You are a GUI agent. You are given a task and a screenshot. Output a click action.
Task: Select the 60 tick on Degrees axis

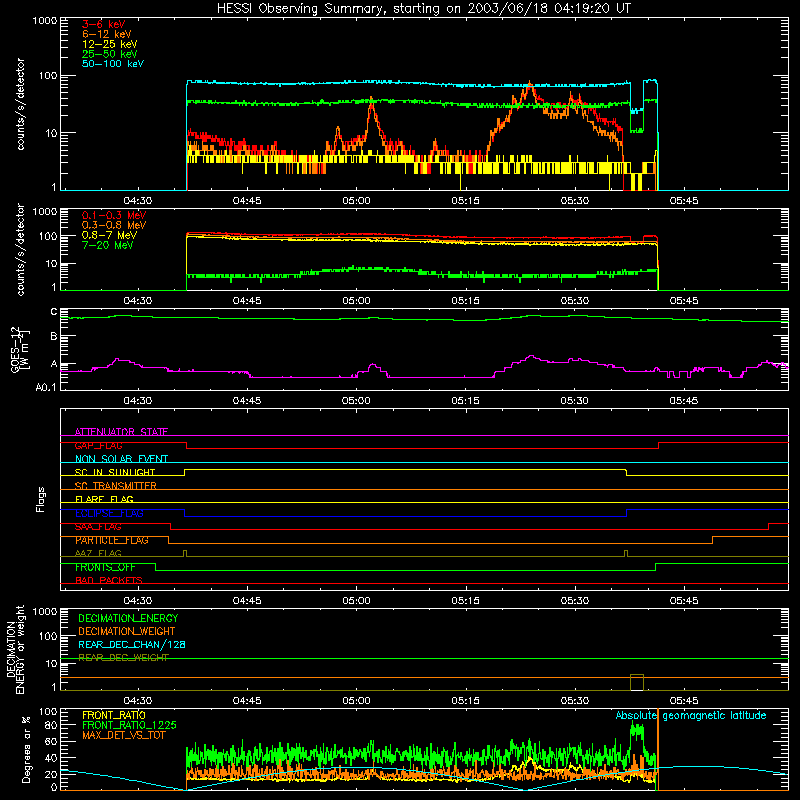coord(51,741)
